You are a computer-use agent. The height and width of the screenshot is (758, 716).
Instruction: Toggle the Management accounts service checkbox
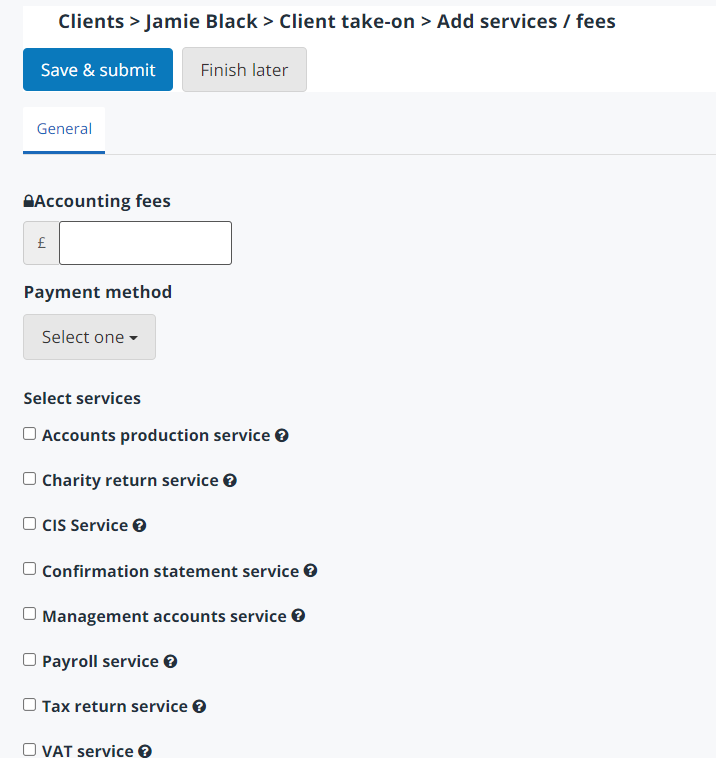coord(30,614)
